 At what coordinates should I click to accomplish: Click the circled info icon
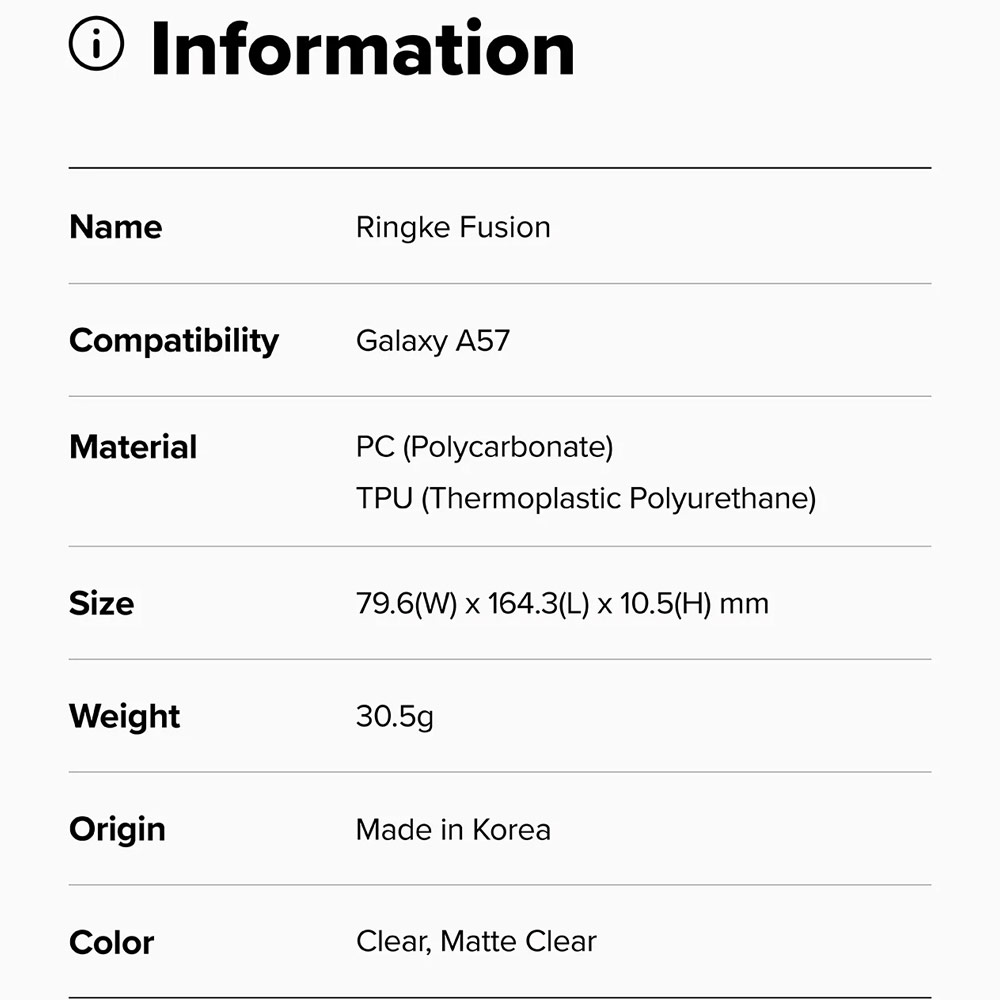pyautogui.click(x=96, y=45)
